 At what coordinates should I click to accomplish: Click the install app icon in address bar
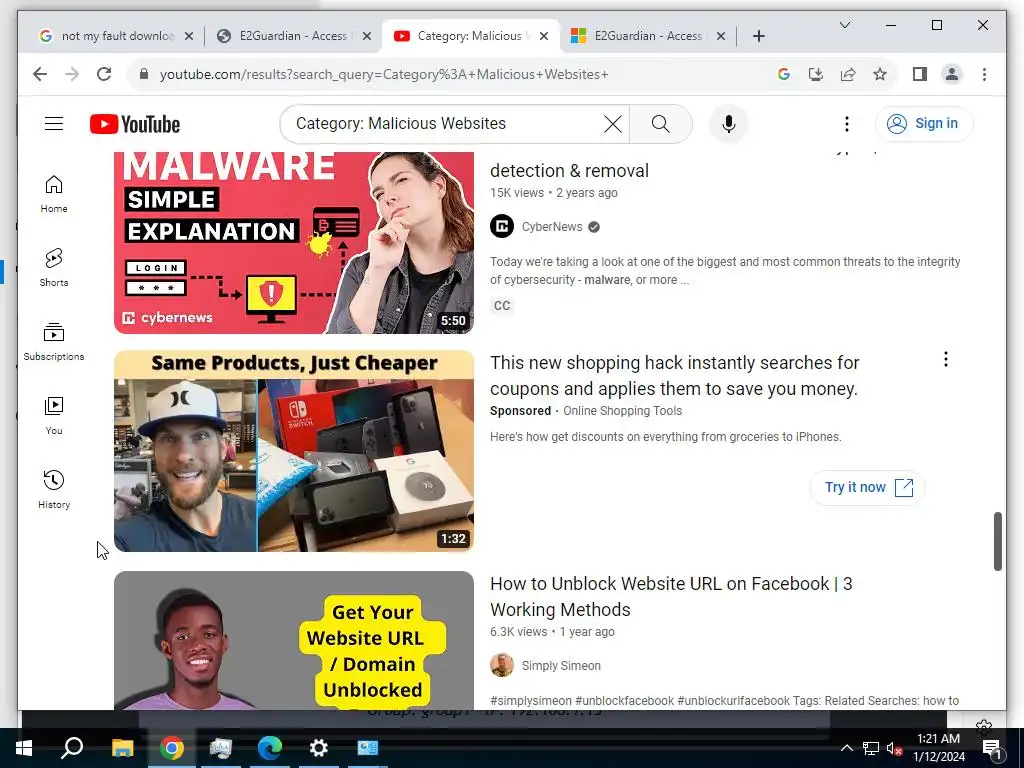pyautogui.click(x=816, y=74)
